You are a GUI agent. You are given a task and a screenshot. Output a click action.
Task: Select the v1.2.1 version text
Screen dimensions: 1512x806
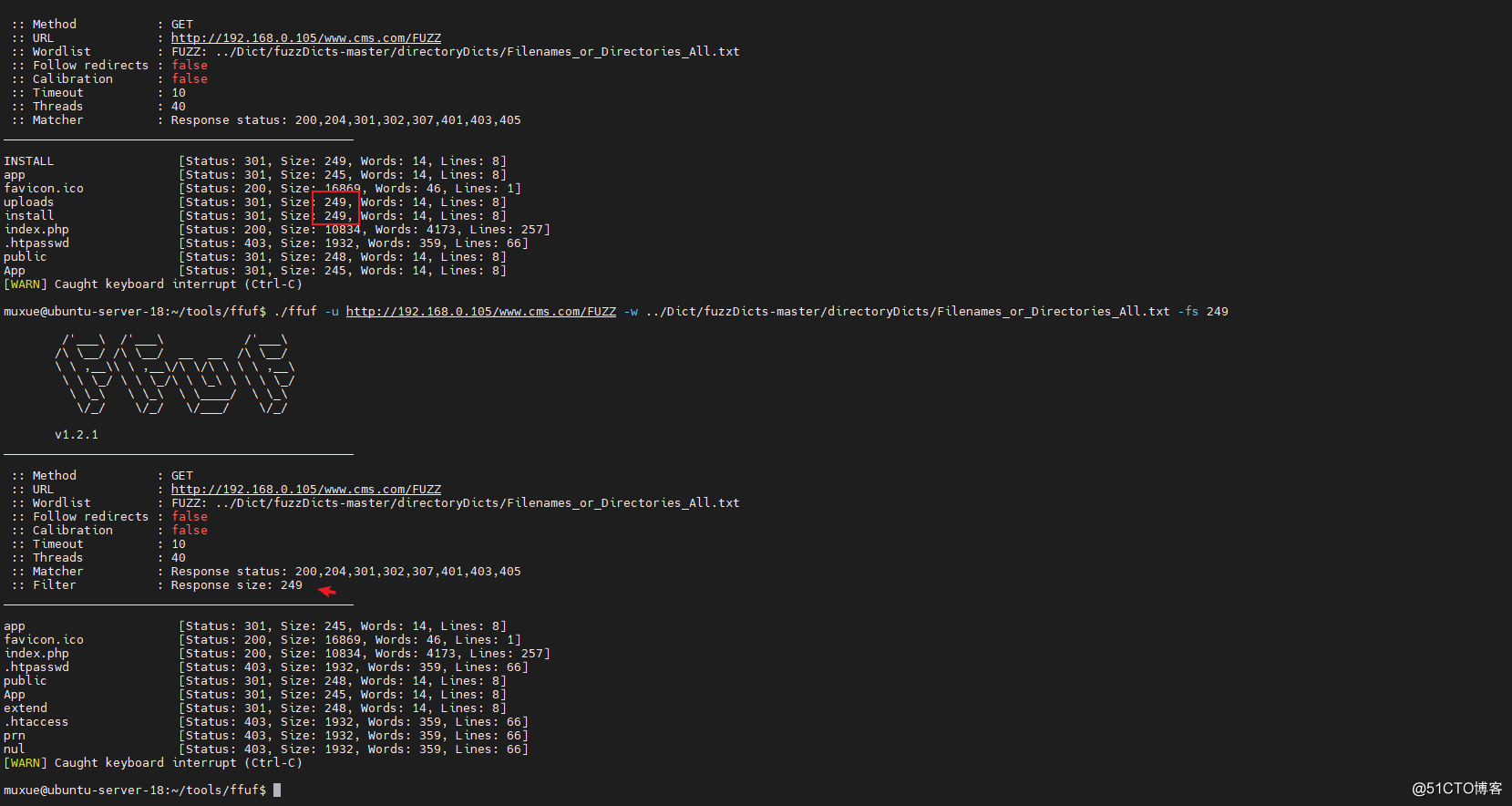(77, 435)
